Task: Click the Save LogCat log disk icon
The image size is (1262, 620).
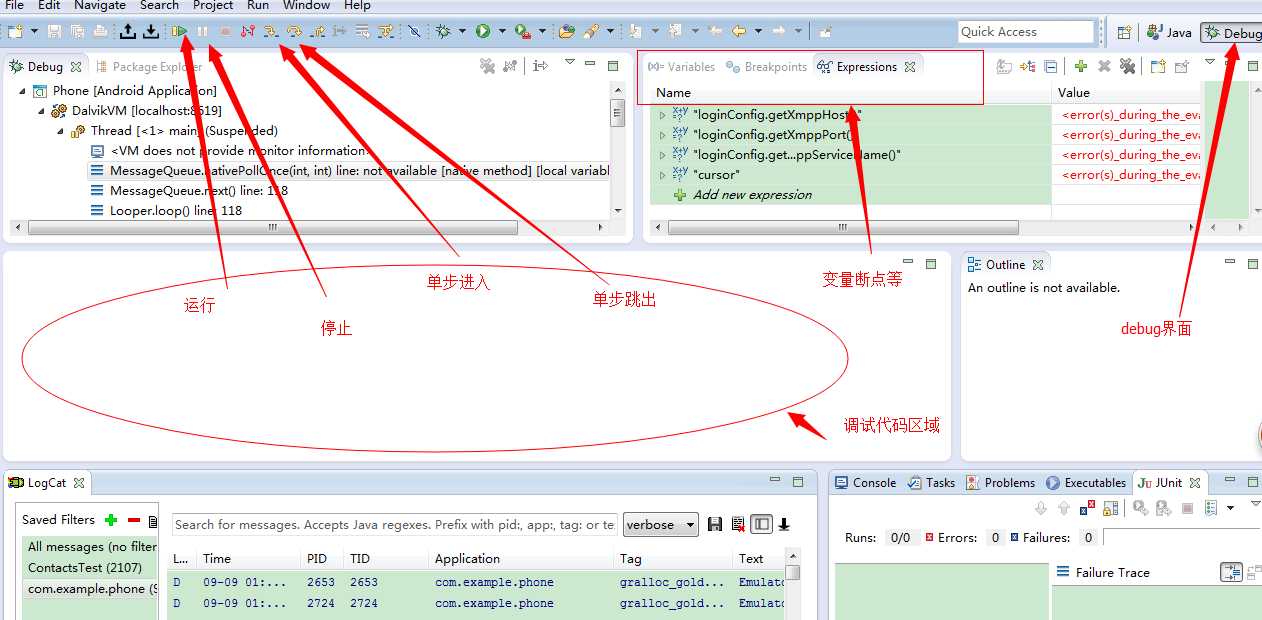Action: [715, 524]
